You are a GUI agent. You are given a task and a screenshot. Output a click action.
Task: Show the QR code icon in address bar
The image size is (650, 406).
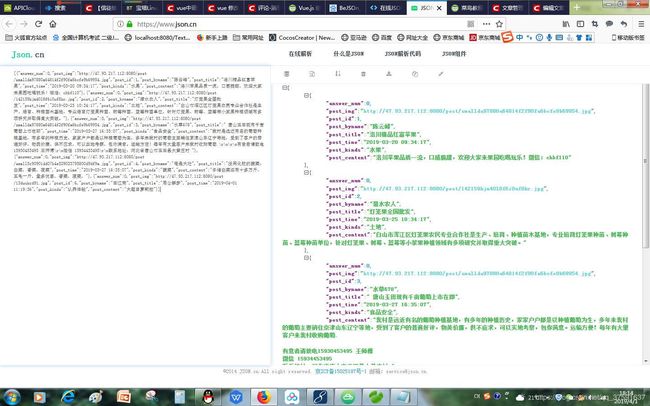(x=471, y=24)
